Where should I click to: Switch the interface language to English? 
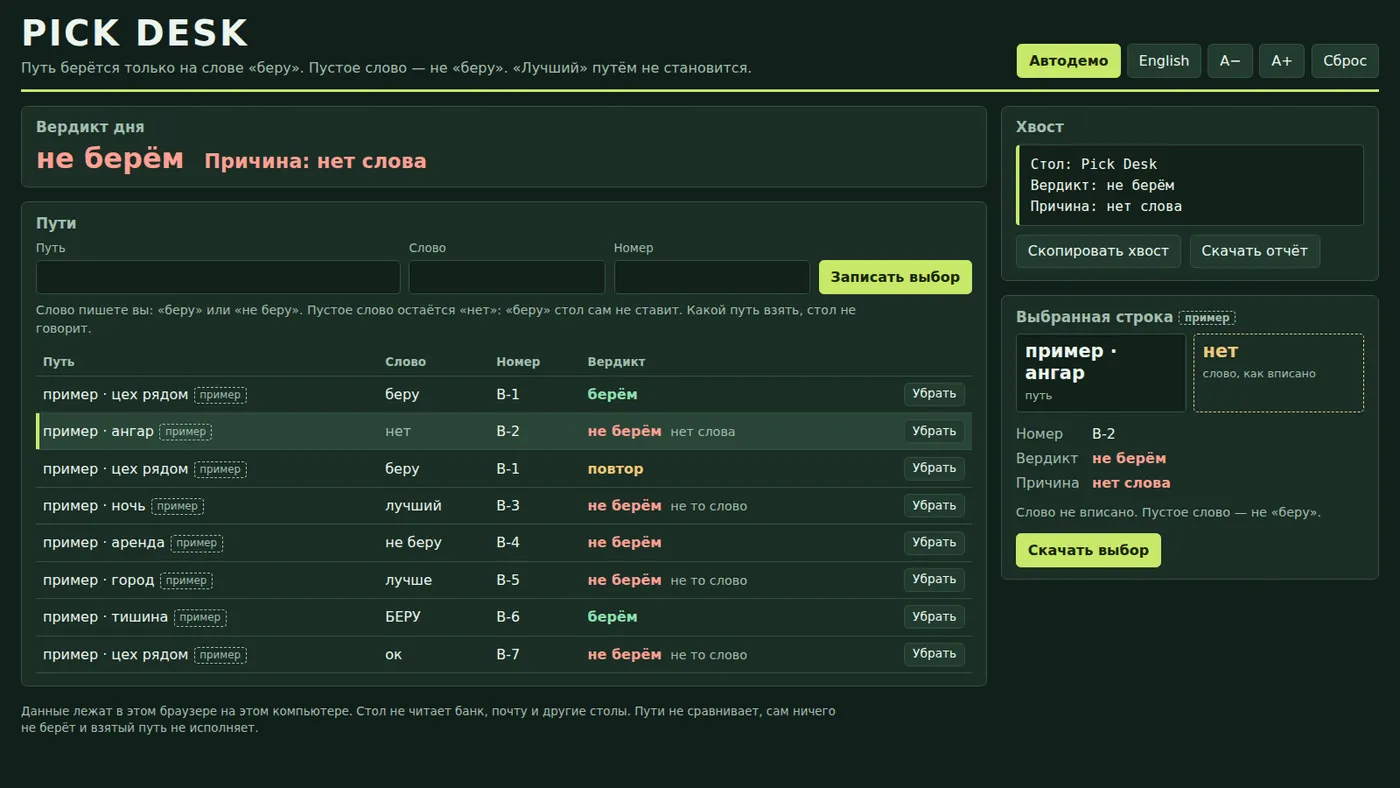(x=1164, y=61)
